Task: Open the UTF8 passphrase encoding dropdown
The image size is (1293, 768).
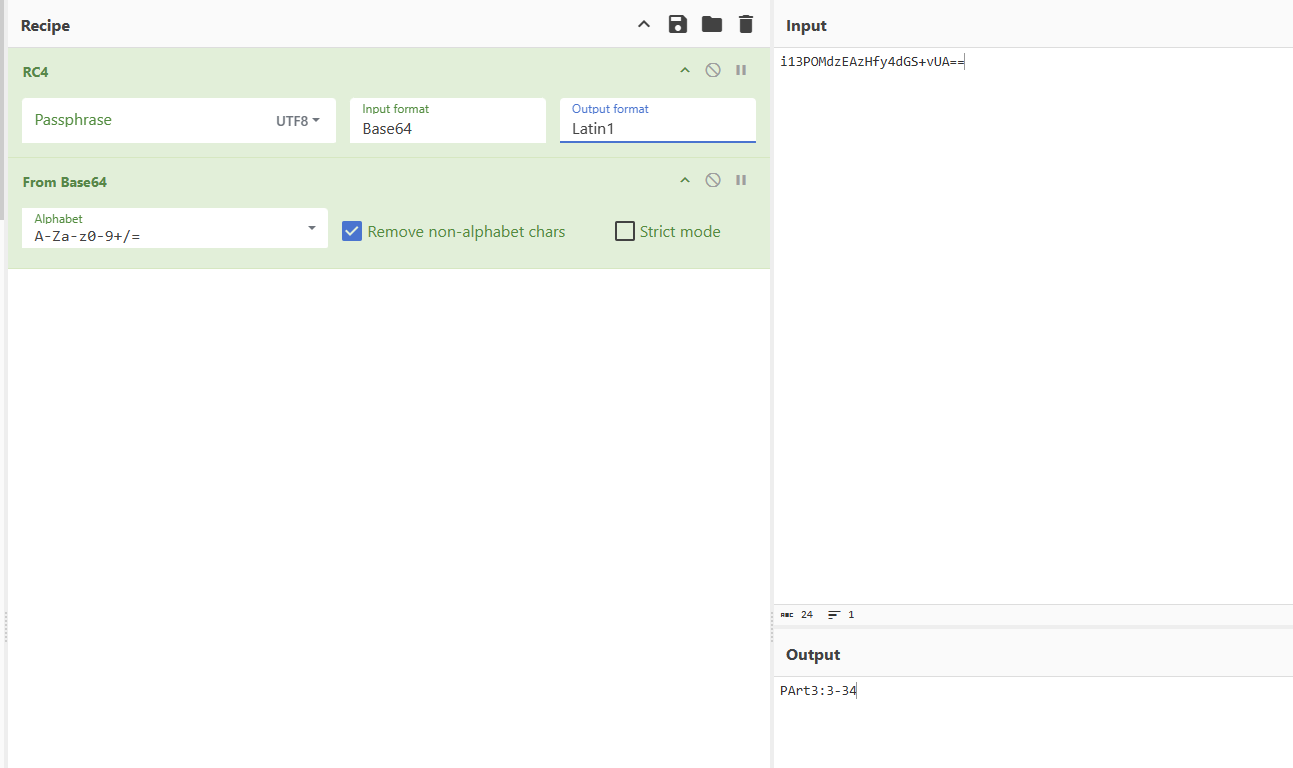Action: pyautogui.click(x=298, y=121)
